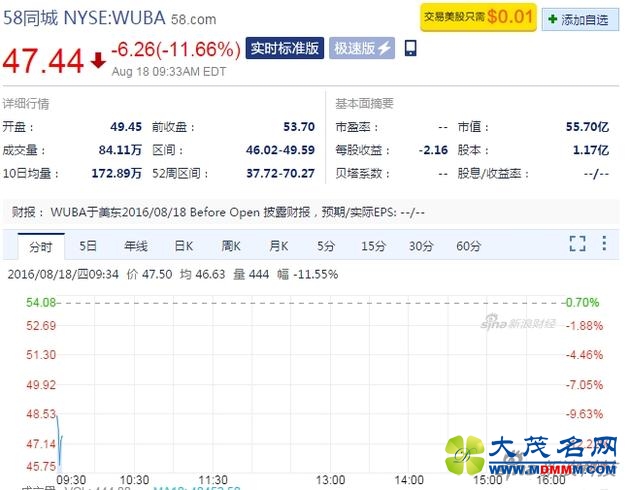Click the 10-day average volume 172.89万
The image size is (630, 490).
click(x=117, y=174)
